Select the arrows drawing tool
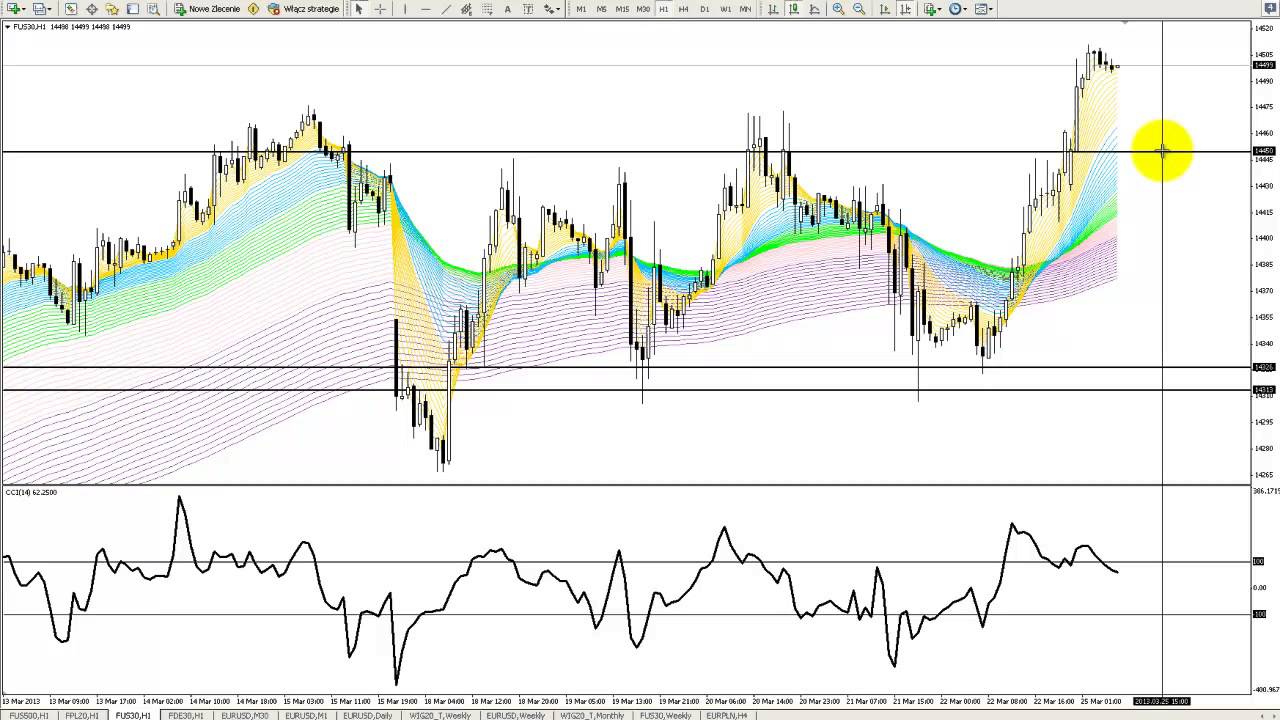1280x720 pixels. click(548, 9)
